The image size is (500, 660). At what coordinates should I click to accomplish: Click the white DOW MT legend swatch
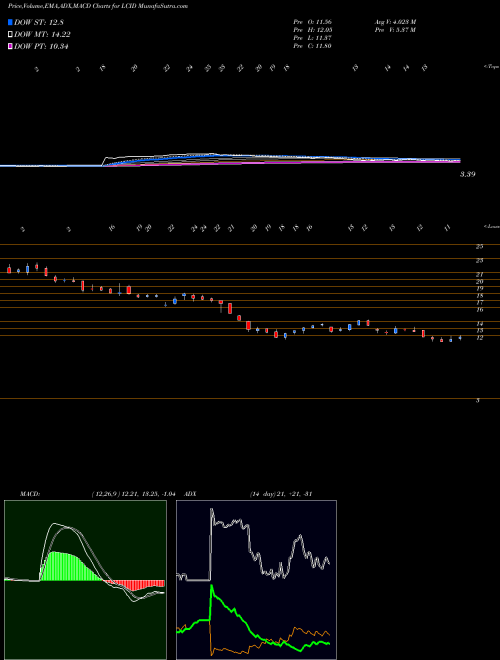pos(10,35)
